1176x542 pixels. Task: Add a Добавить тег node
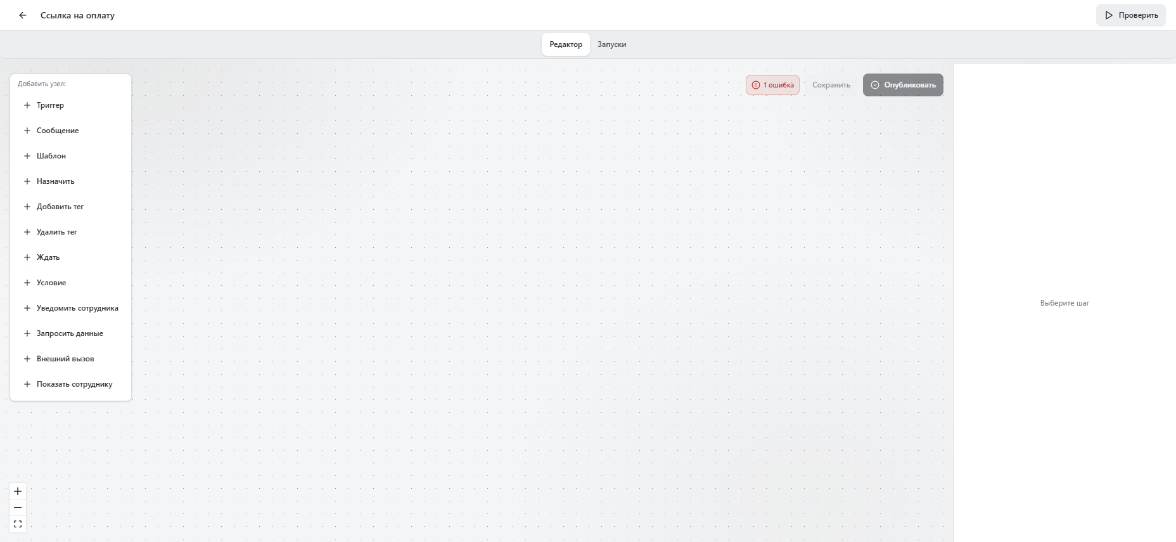click(70, 206)
